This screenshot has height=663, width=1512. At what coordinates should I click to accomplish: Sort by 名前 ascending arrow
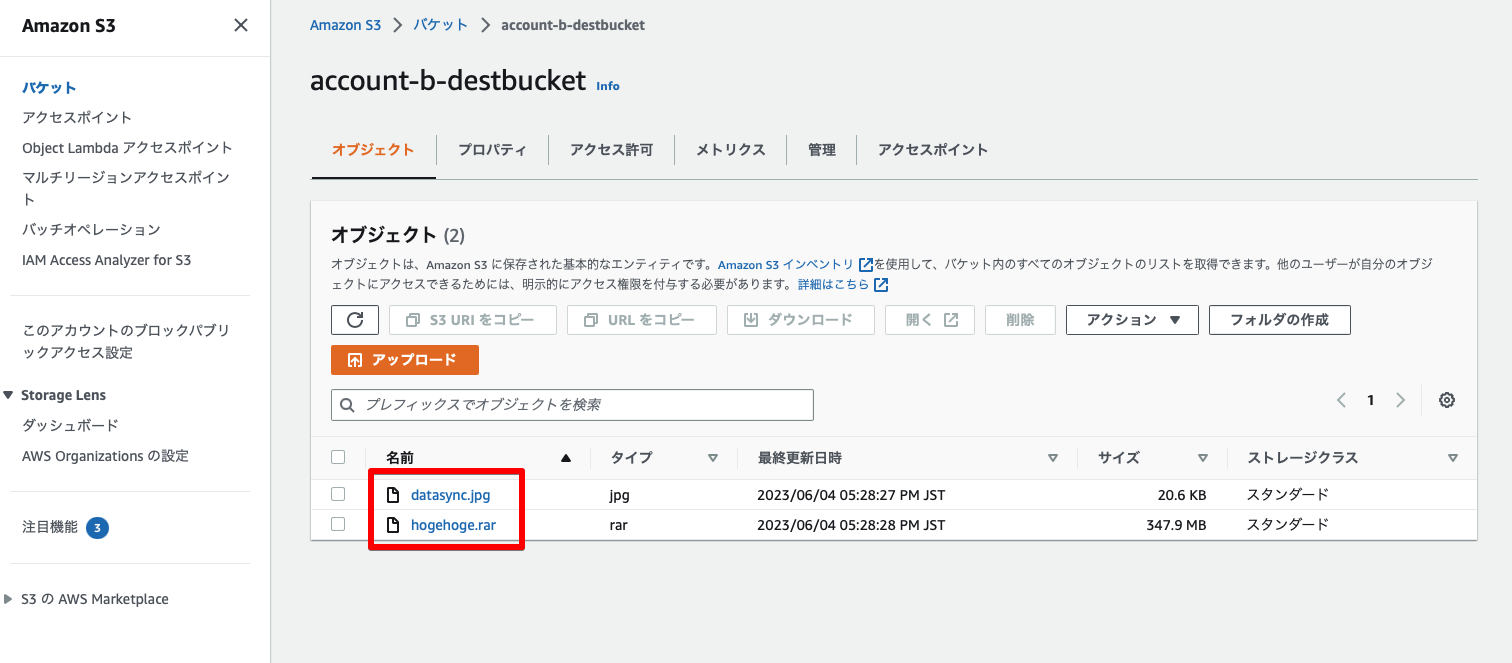point(566,458)
